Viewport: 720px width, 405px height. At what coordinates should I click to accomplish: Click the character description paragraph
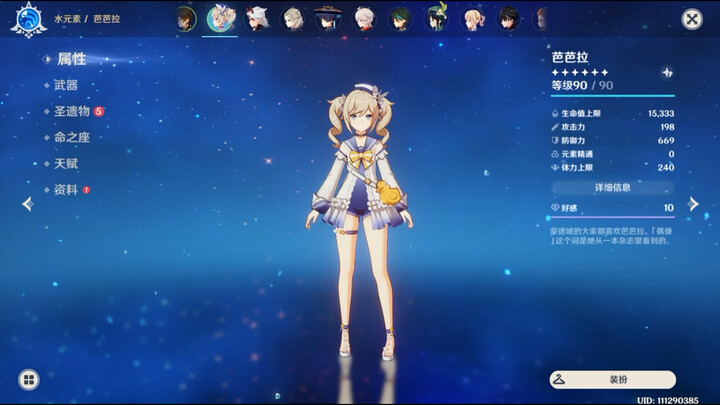click(611, 236)
